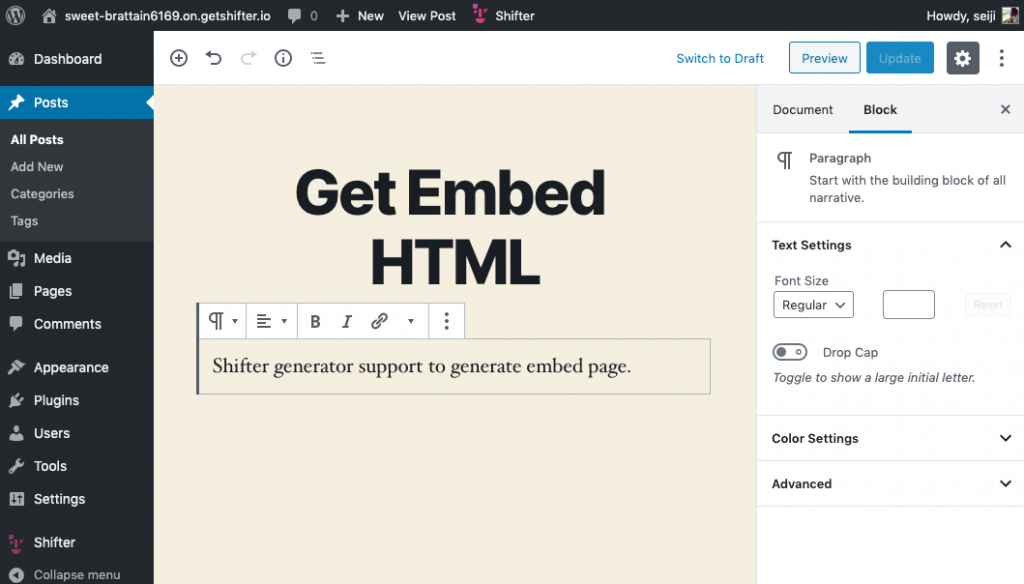Screen dimensions: 1024x584
Task: Select the Block tab
Action: (x=880, y=110)
